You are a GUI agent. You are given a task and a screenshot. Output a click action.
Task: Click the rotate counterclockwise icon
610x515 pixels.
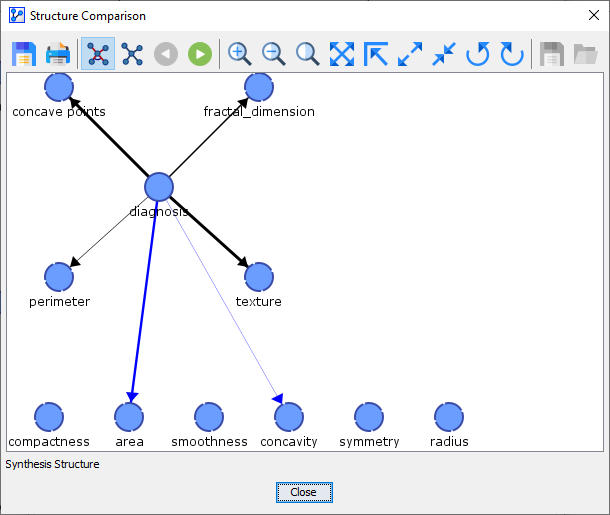478,54
